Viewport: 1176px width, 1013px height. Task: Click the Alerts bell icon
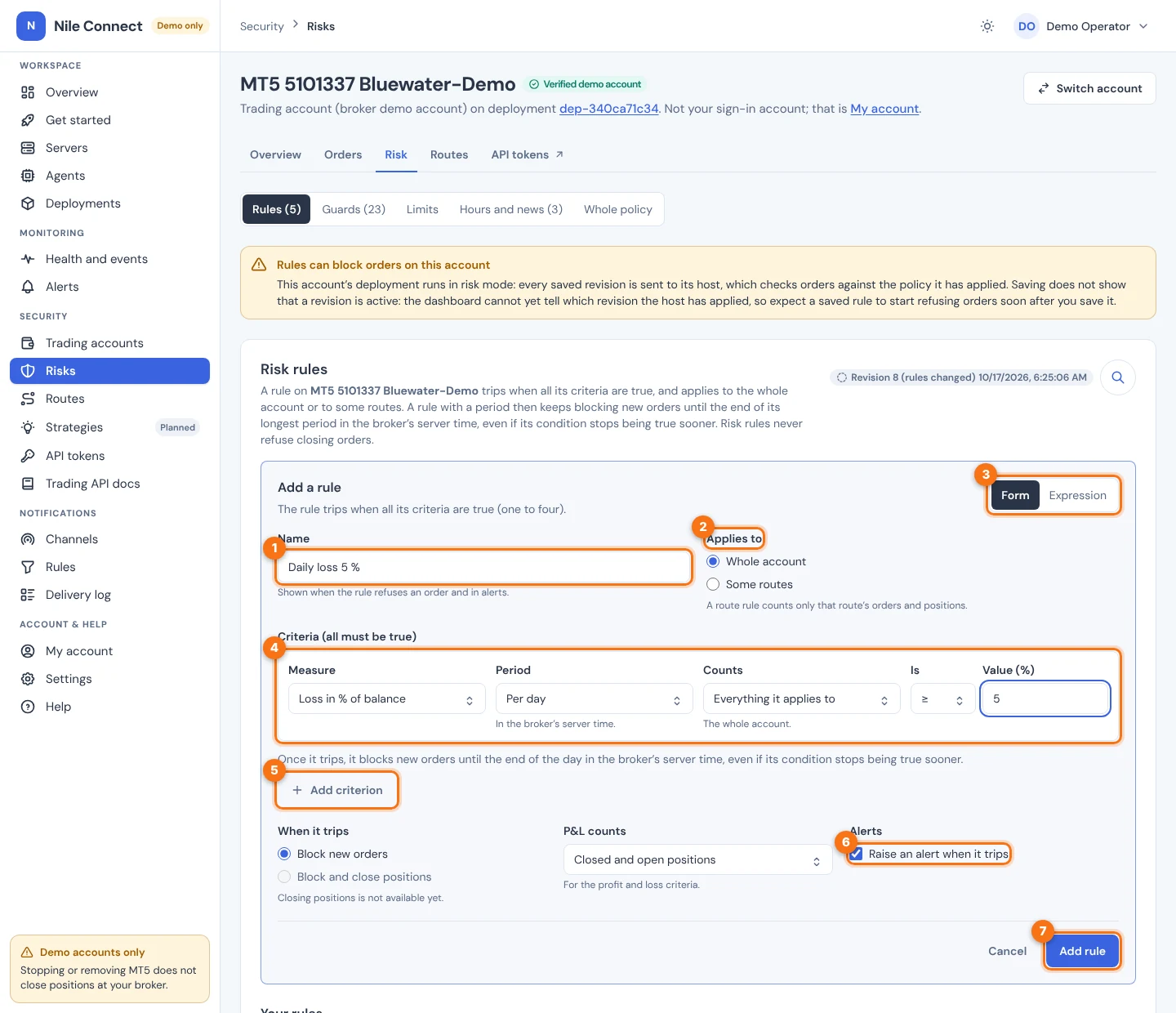(x=28, y=287)
